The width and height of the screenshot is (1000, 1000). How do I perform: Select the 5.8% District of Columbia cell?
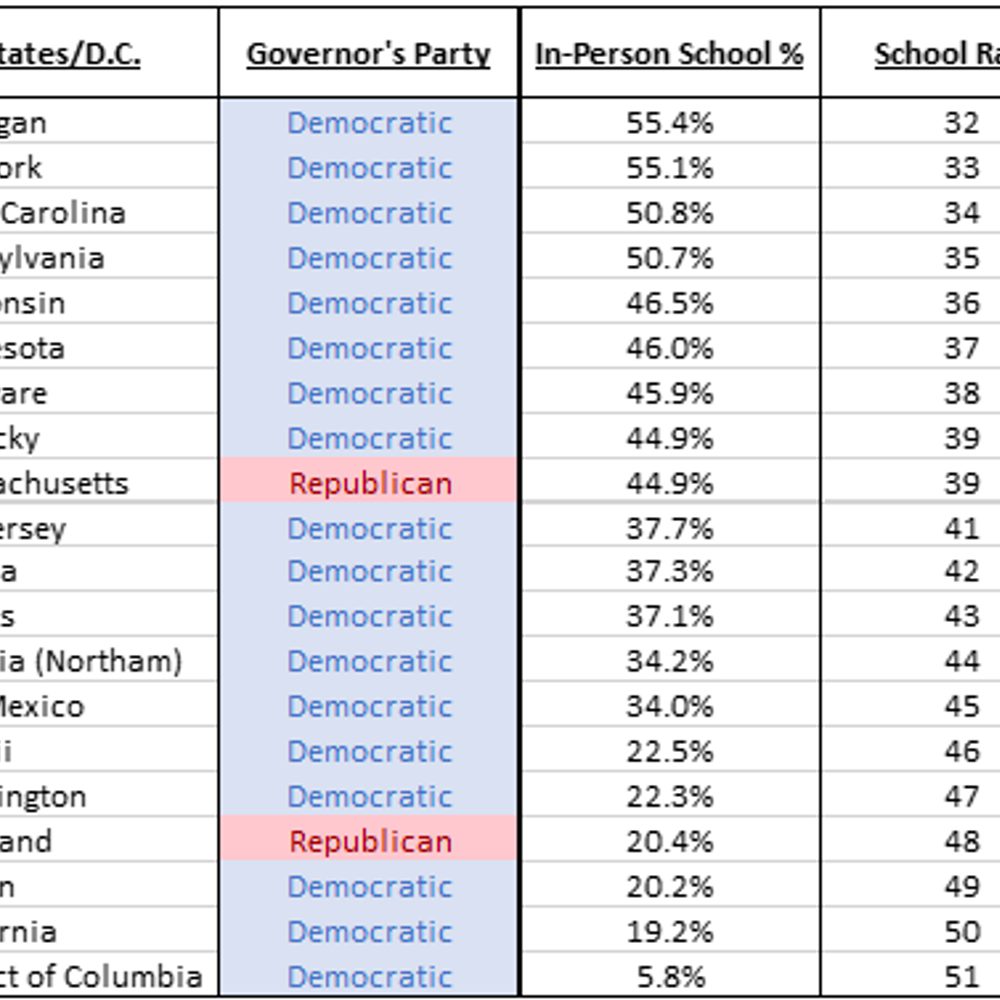click(x=670, y=976)
